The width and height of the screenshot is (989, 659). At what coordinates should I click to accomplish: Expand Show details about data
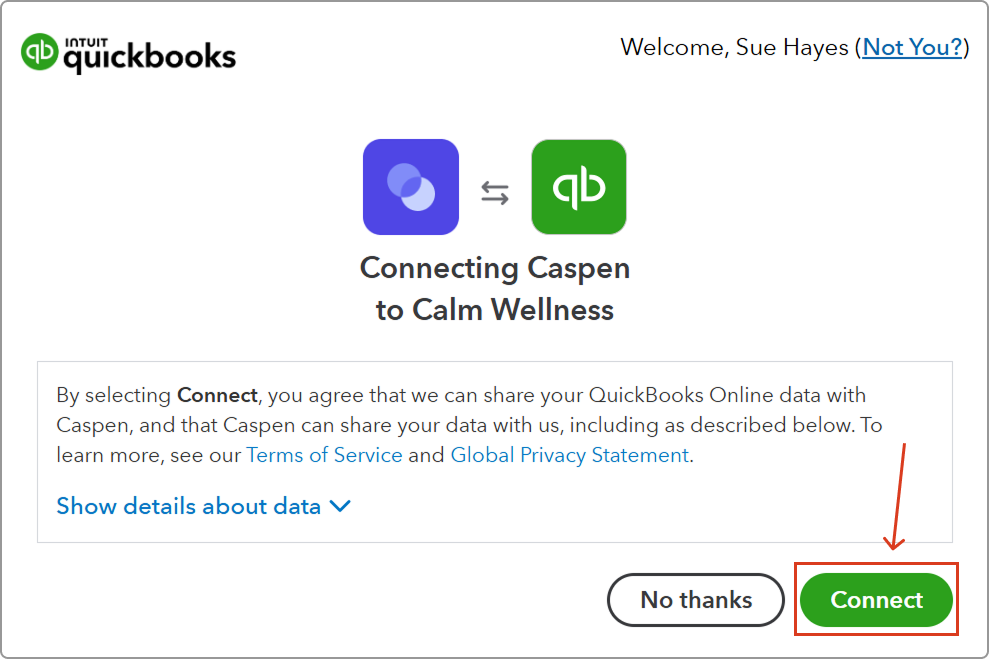pos(189,506)
